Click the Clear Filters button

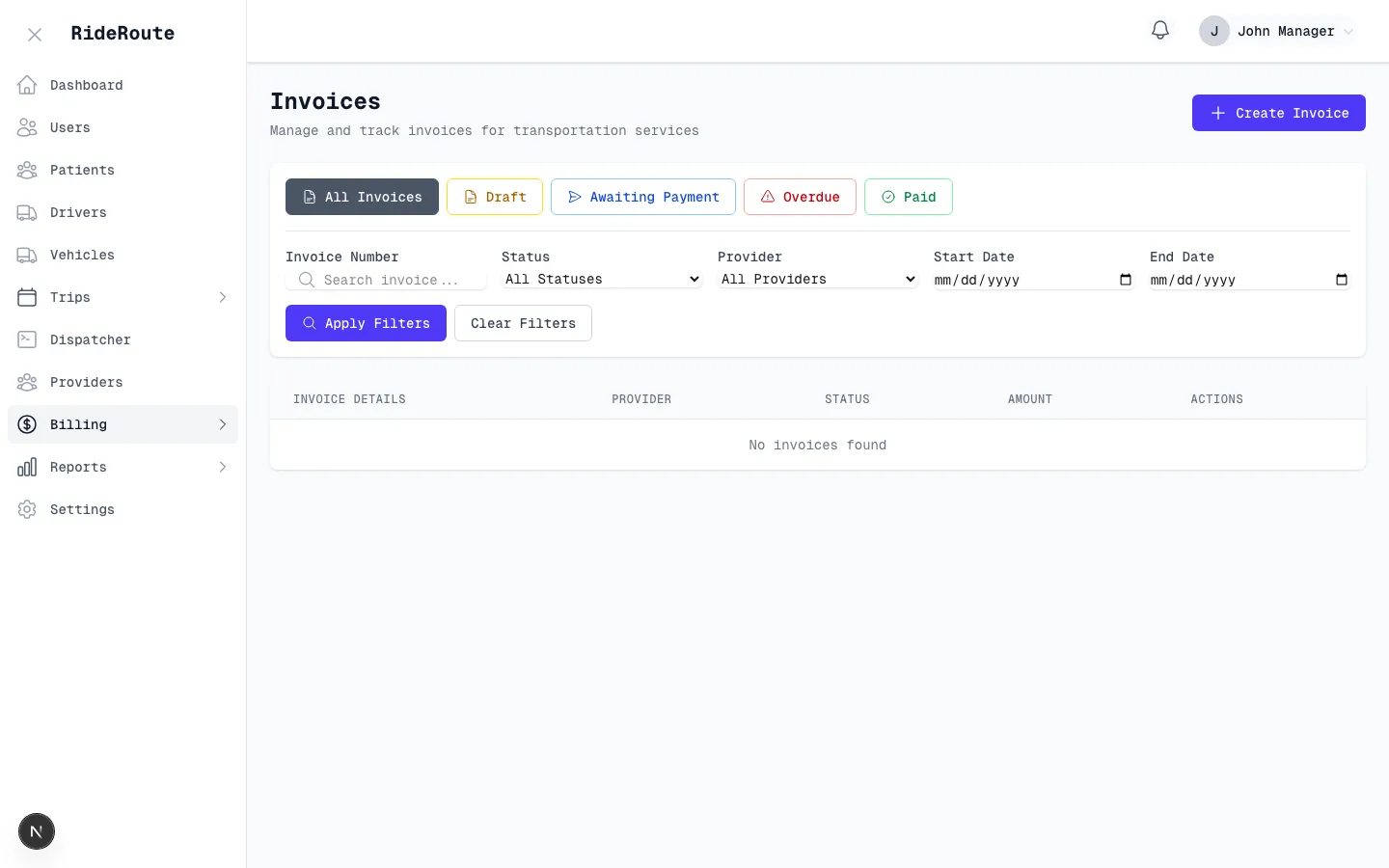point(523,323)
